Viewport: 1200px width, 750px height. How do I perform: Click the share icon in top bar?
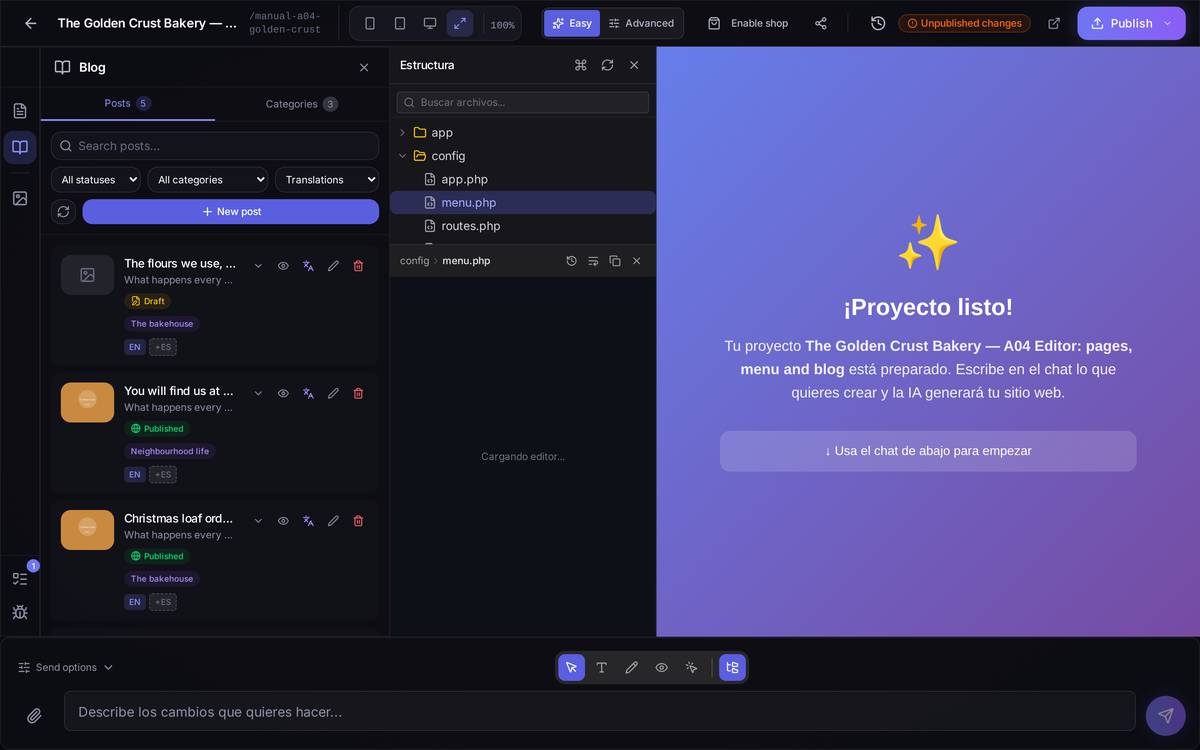click(821, 23)
